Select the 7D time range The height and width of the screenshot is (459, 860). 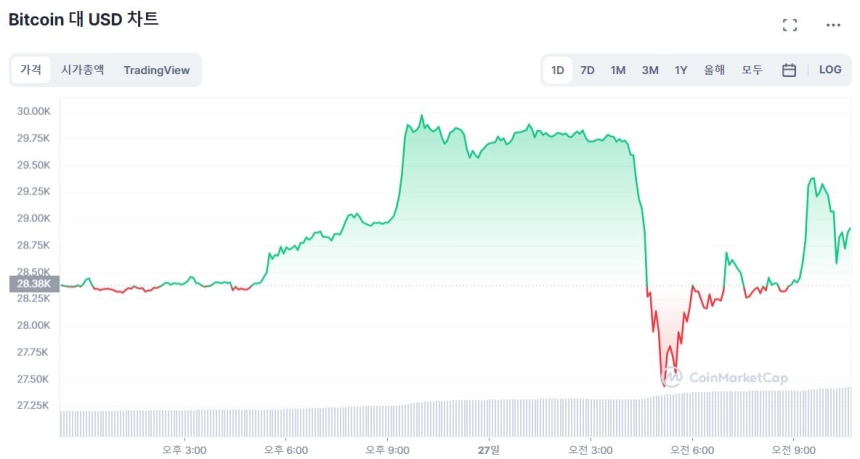point(587,70)
